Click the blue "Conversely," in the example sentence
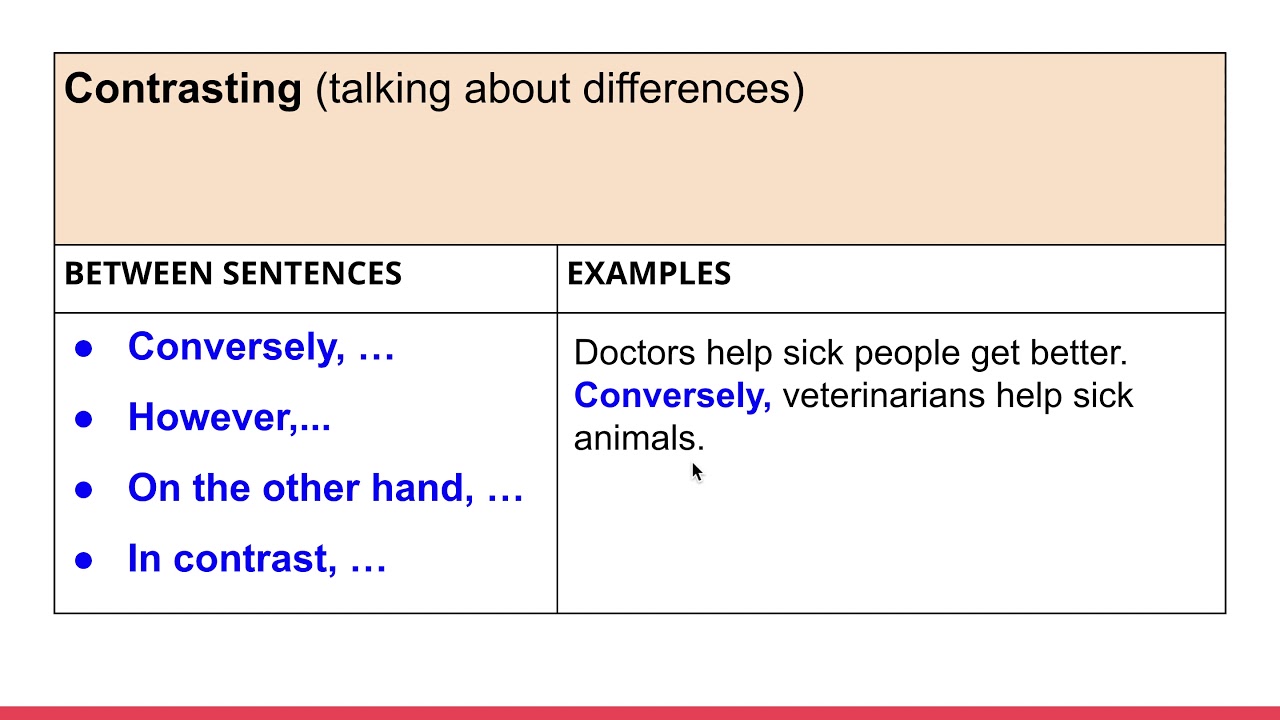The width and height of the screenshot is (1280, 720). click(x=672, y=396)
